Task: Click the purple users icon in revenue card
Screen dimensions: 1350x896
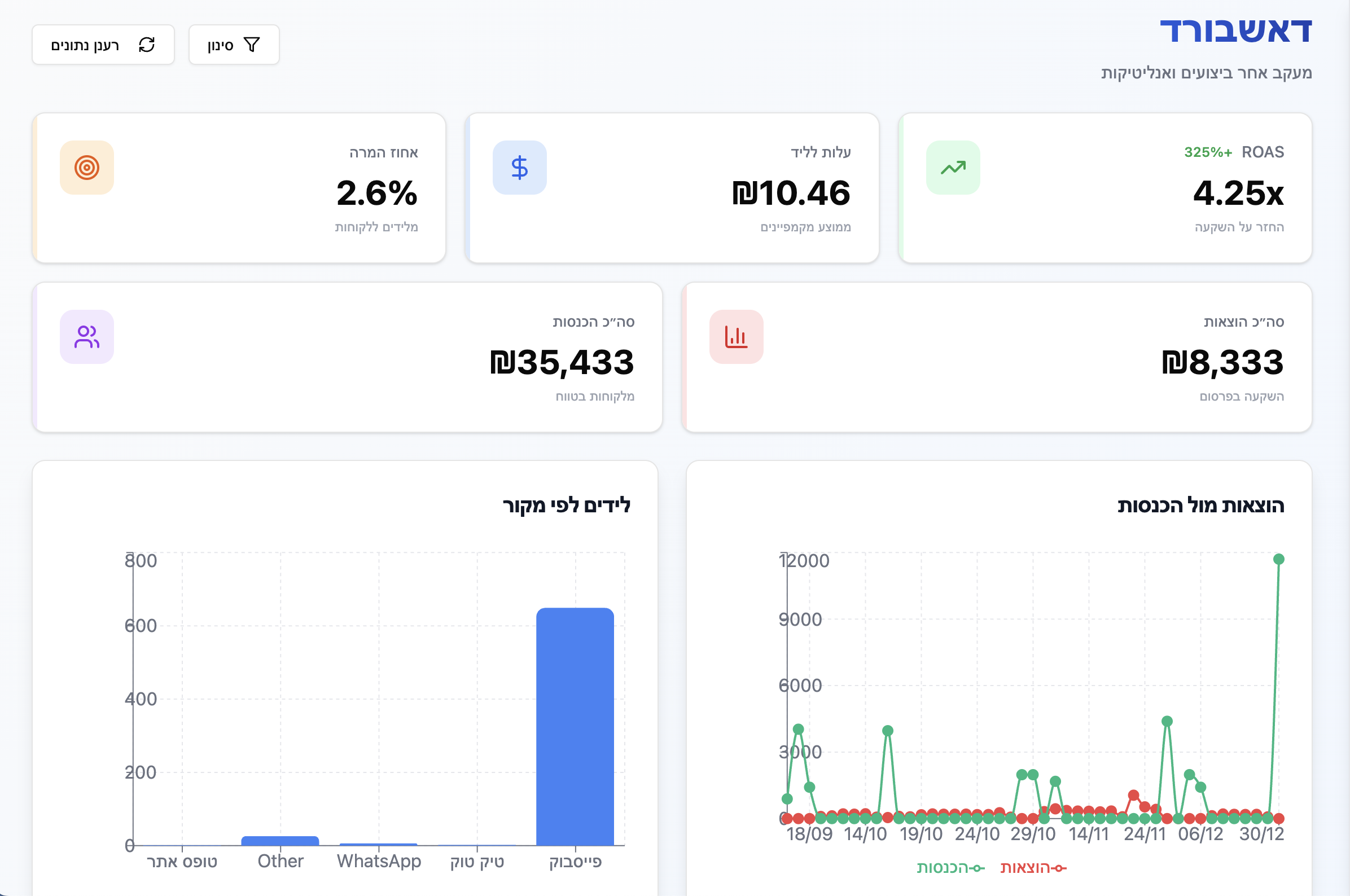Action: (87, 337)
